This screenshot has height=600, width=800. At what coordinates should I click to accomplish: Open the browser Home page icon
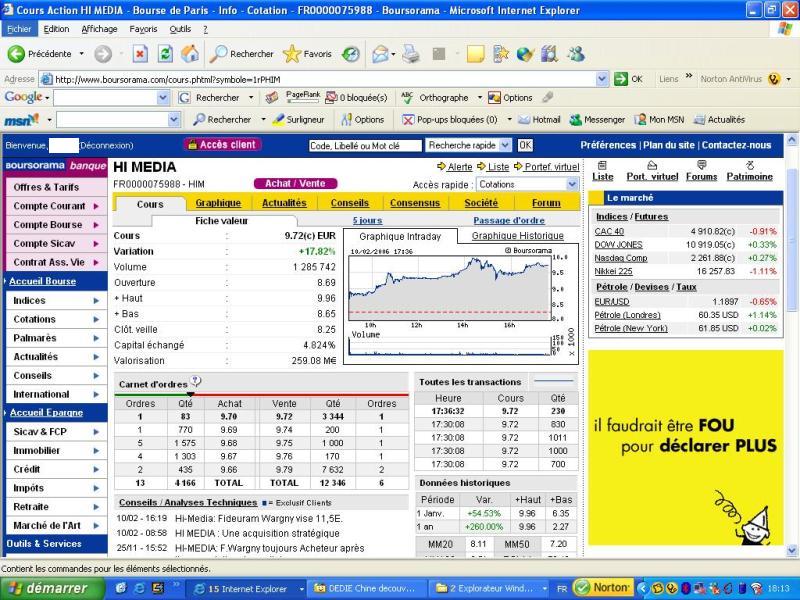pos(190,54)
